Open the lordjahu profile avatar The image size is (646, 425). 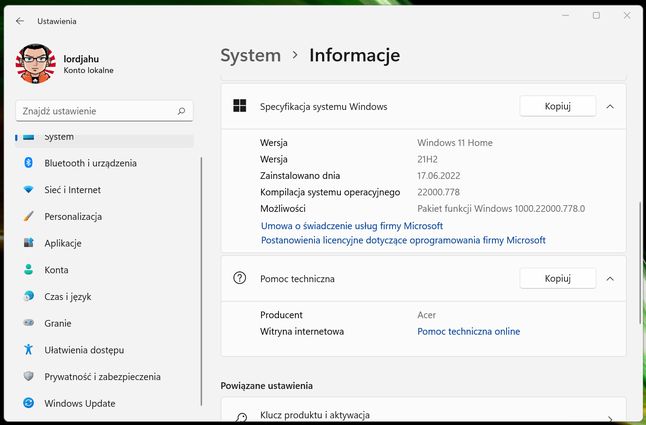(x=35, y=64)
